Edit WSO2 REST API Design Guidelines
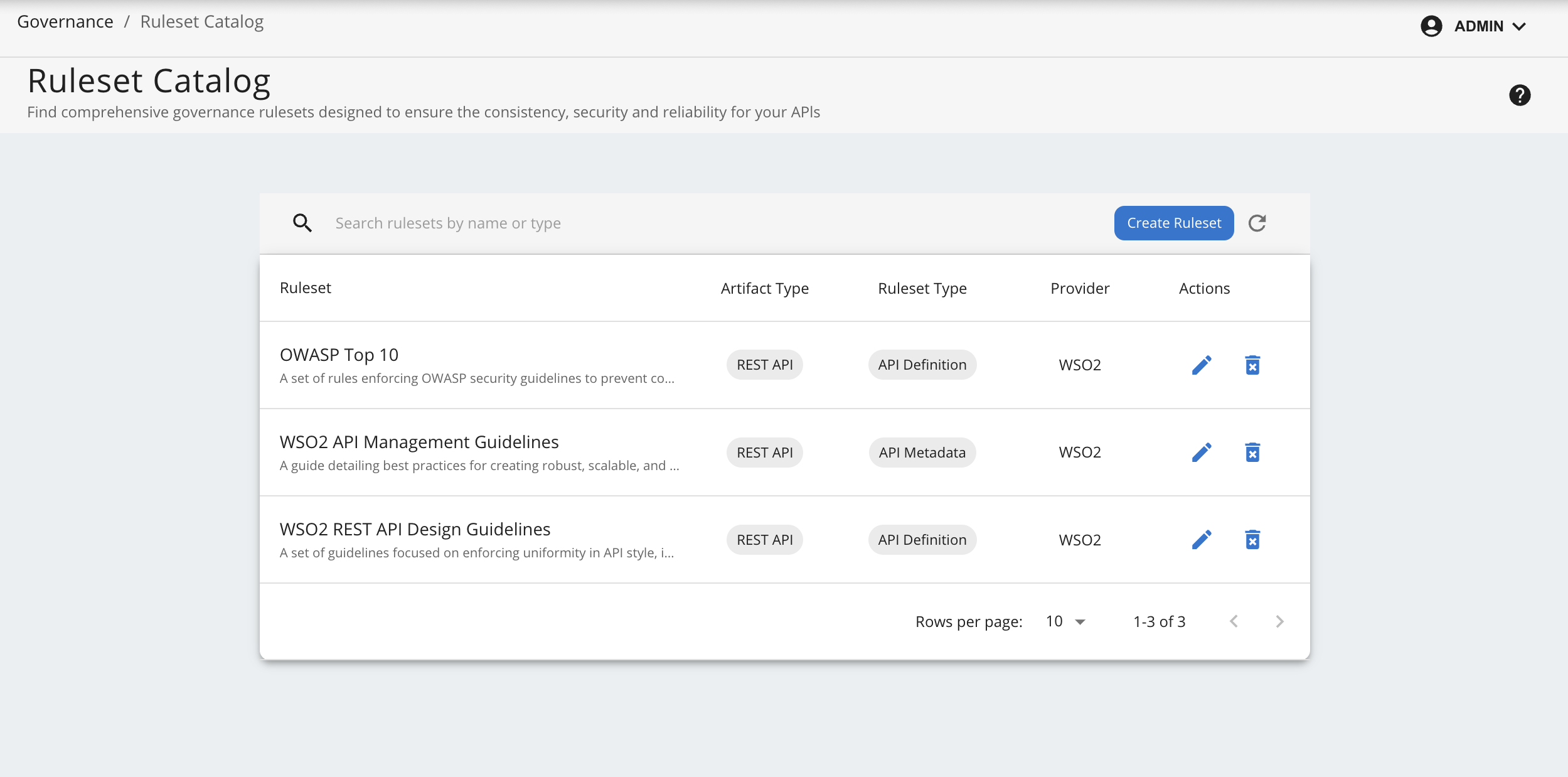The width and height of the screenshot is (1568, 777). [1202, 540]
